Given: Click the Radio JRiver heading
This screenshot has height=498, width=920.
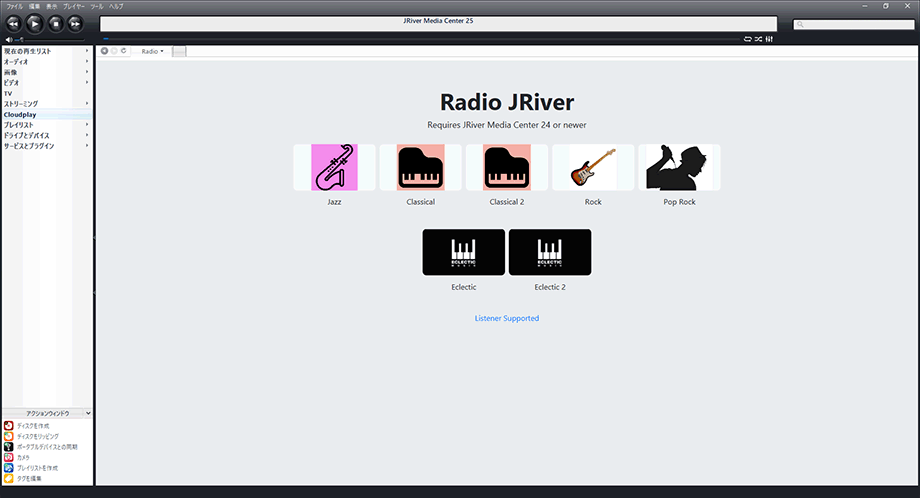Looking at the screenshot, I should (507, 102).
